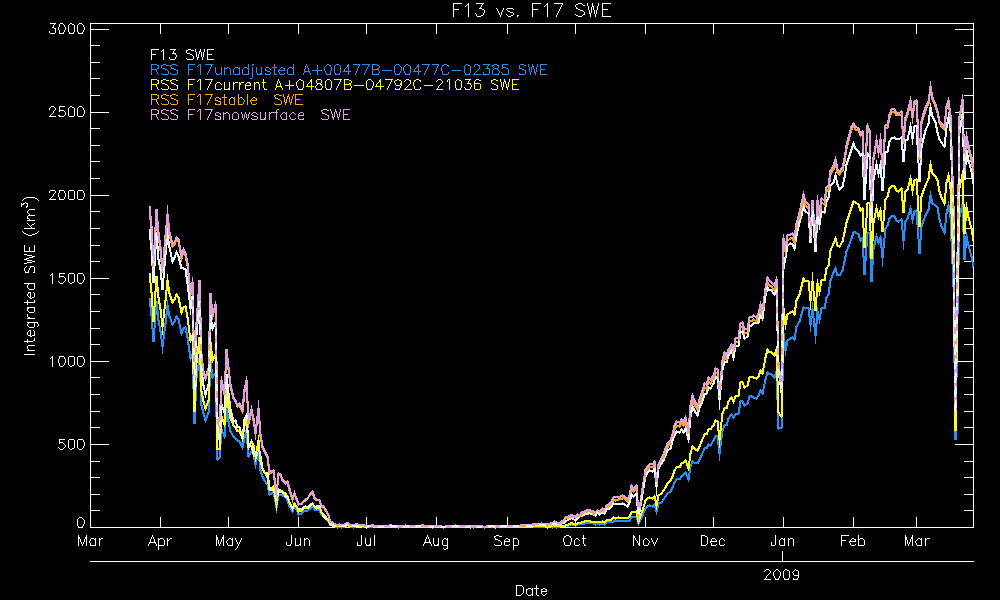Click the Date x-axis label
Viewport: 1000px width, 600px height.
530,590
